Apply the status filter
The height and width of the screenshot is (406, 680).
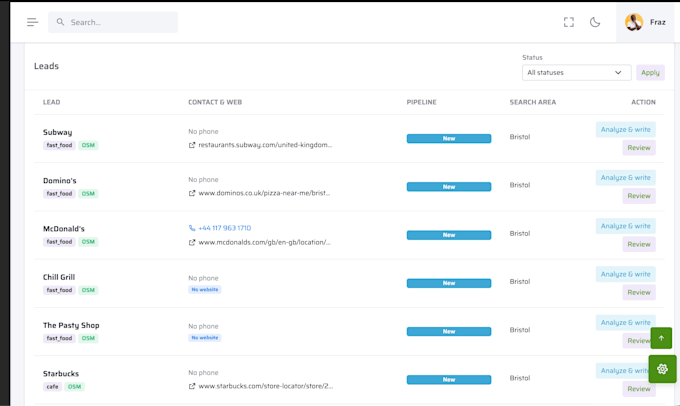(650, 72)
